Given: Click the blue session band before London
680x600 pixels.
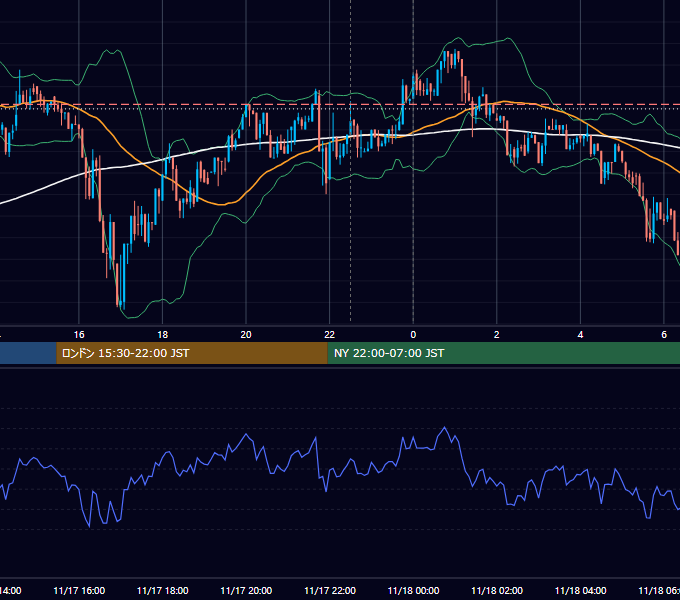Looking at the screenshot, I should tap(28, 353).
